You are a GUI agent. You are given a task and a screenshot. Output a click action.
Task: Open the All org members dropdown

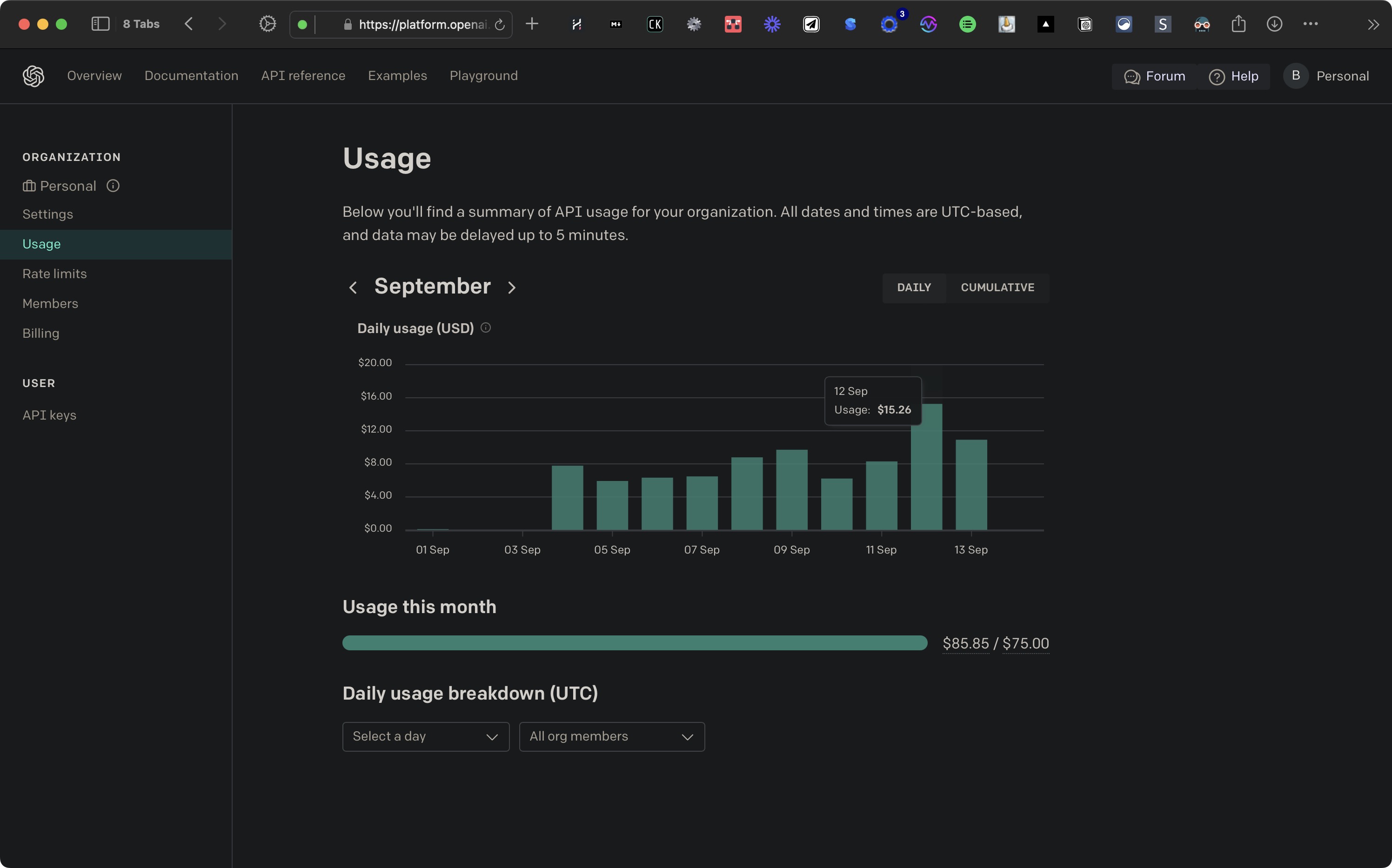[612, 736]
